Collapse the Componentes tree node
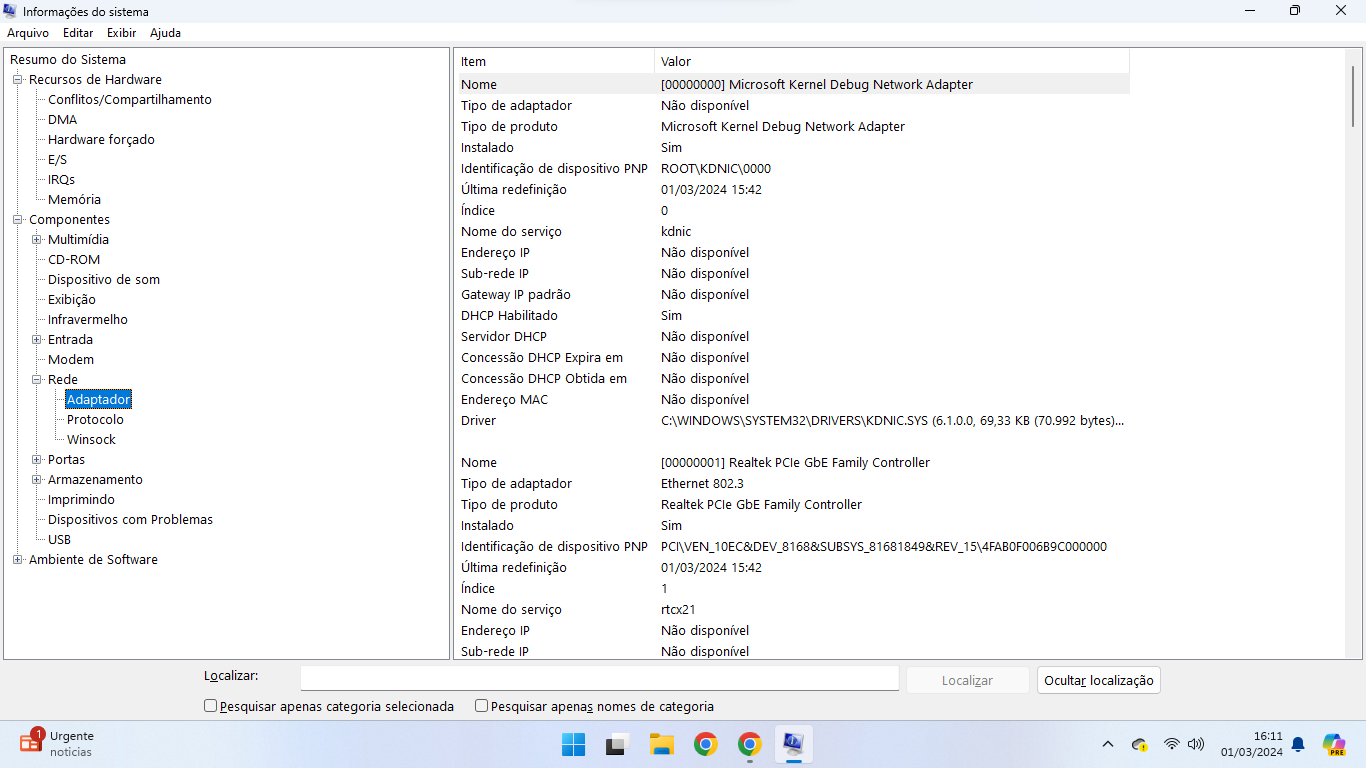 (17, 220)
